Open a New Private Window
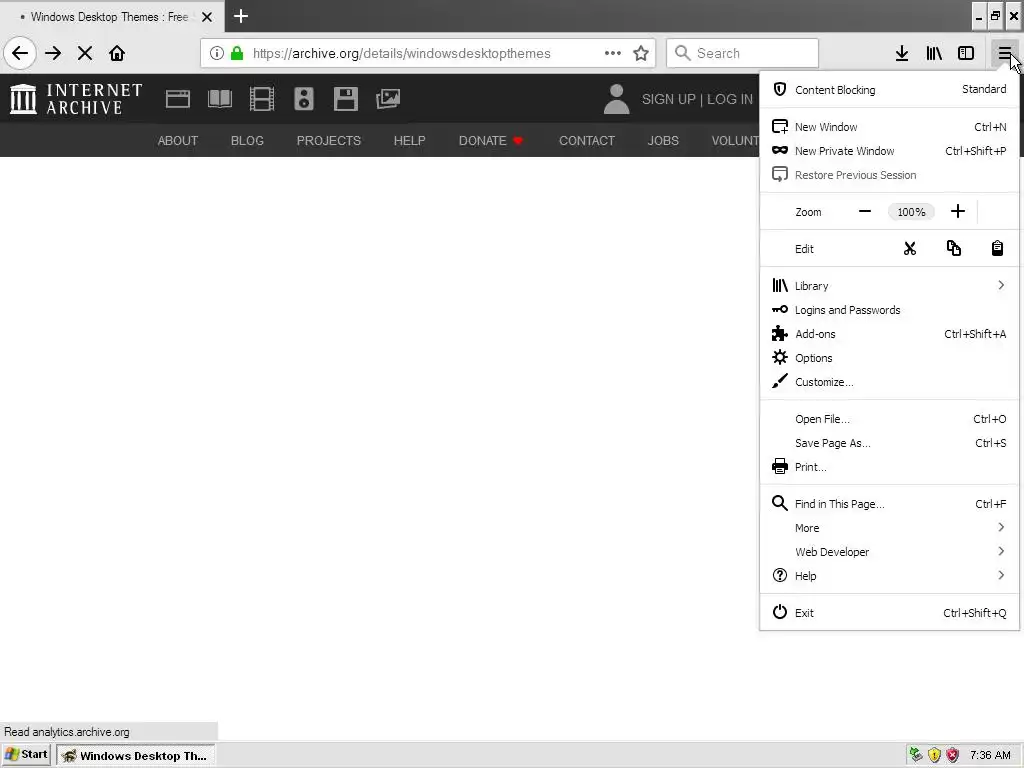 pos(889,151)
